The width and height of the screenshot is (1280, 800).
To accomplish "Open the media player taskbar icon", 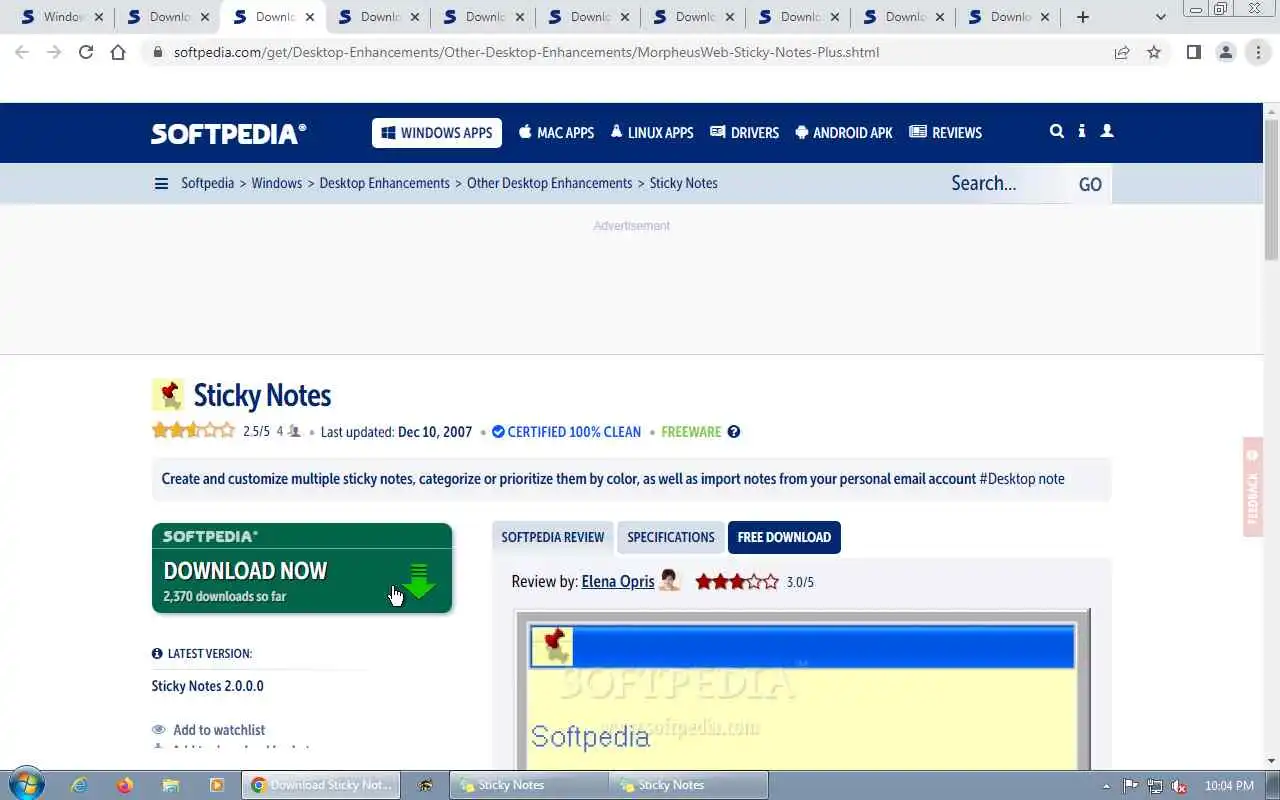I will 217,785.
